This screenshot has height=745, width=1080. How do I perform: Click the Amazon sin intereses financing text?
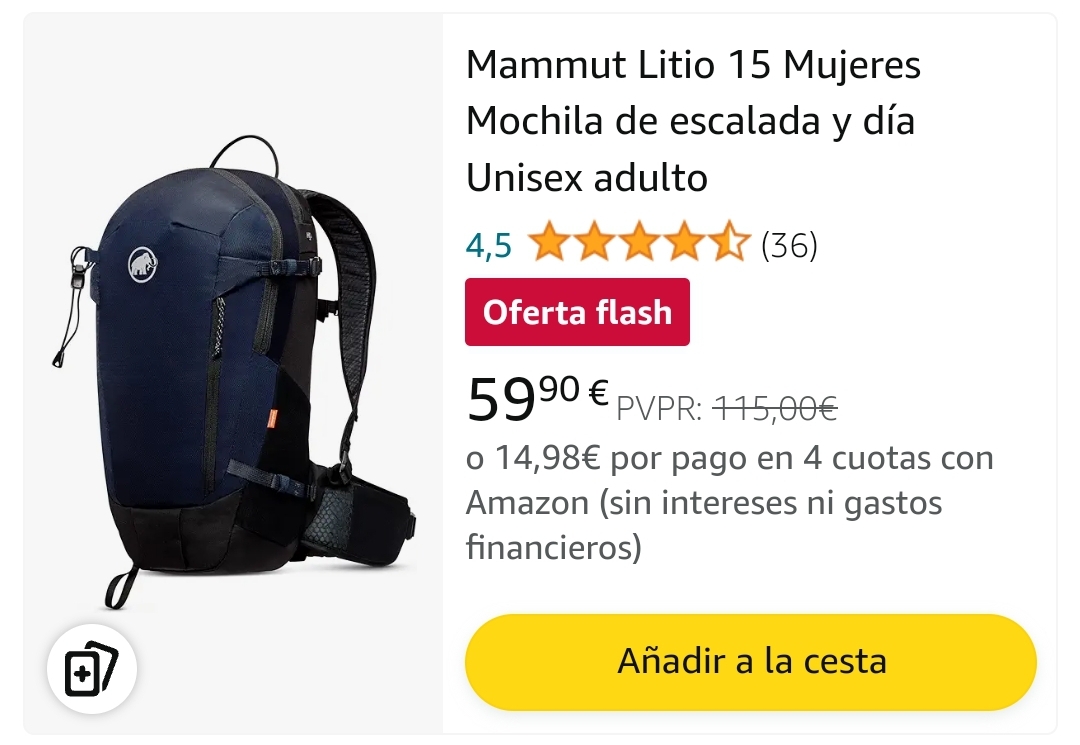pyautogui.click(x=704, y=525)
